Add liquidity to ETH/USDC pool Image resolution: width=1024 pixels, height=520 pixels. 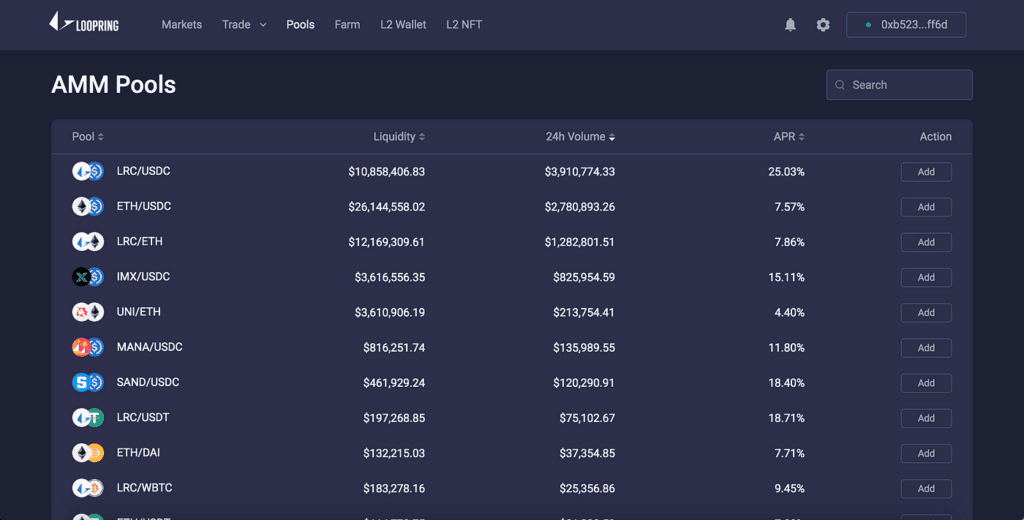click(926, 207)
